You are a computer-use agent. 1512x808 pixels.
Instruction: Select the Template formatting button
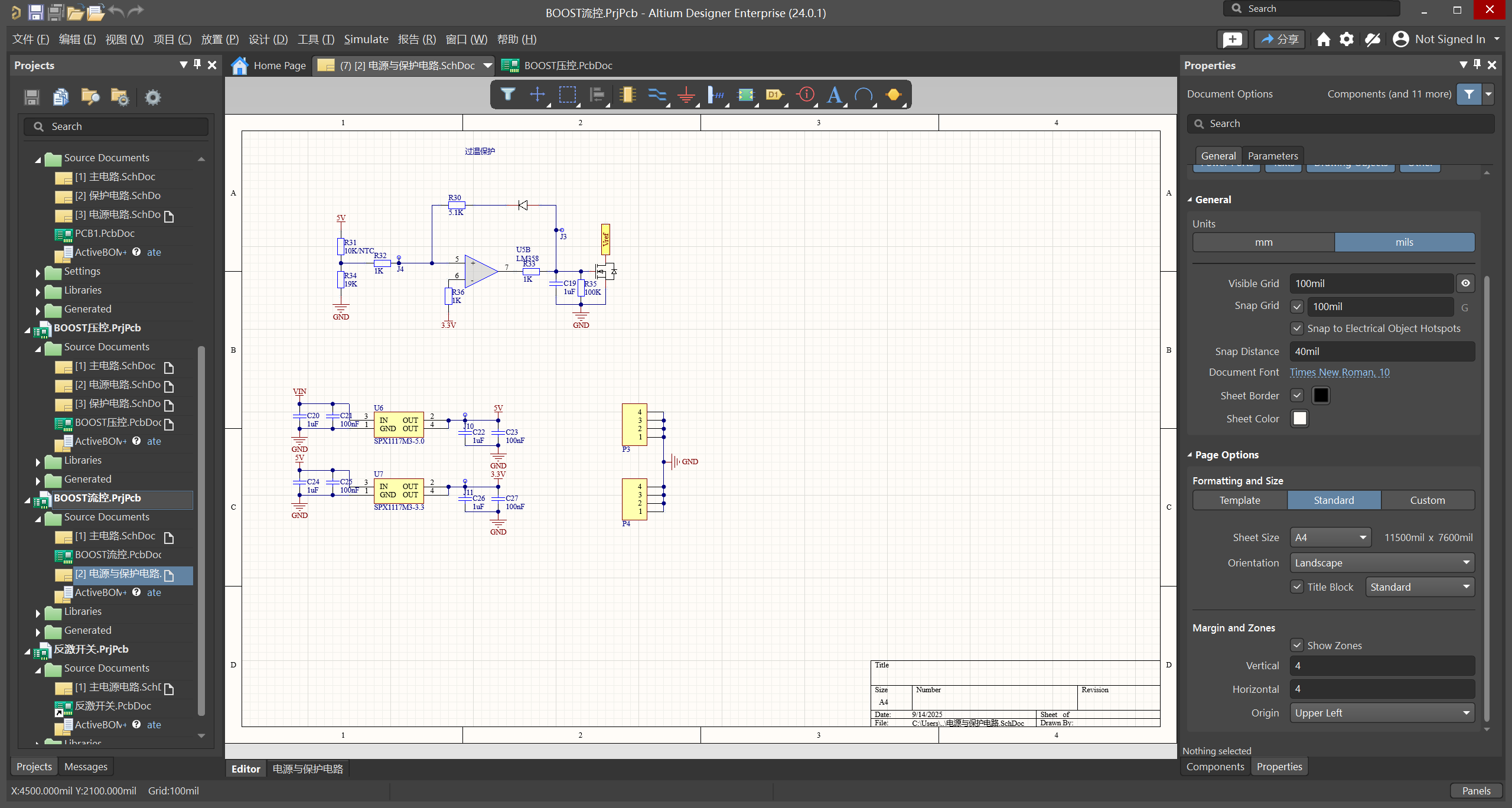[1240, 500]
